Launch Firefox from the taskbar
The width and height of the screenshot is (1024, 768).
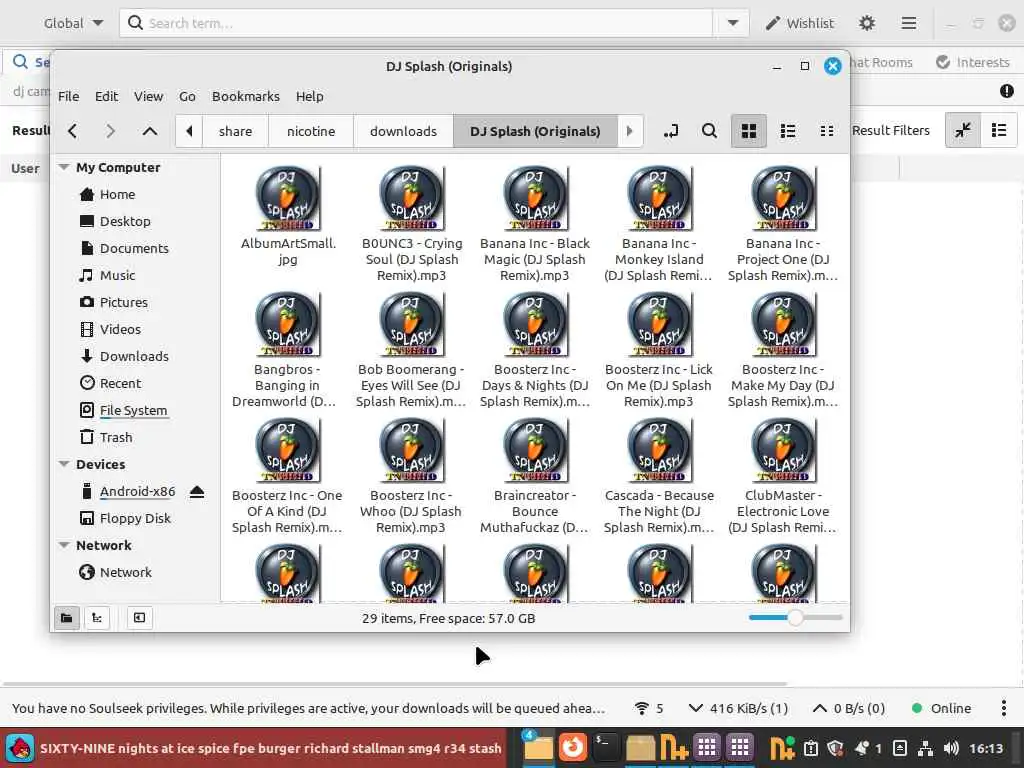[573, 747]
